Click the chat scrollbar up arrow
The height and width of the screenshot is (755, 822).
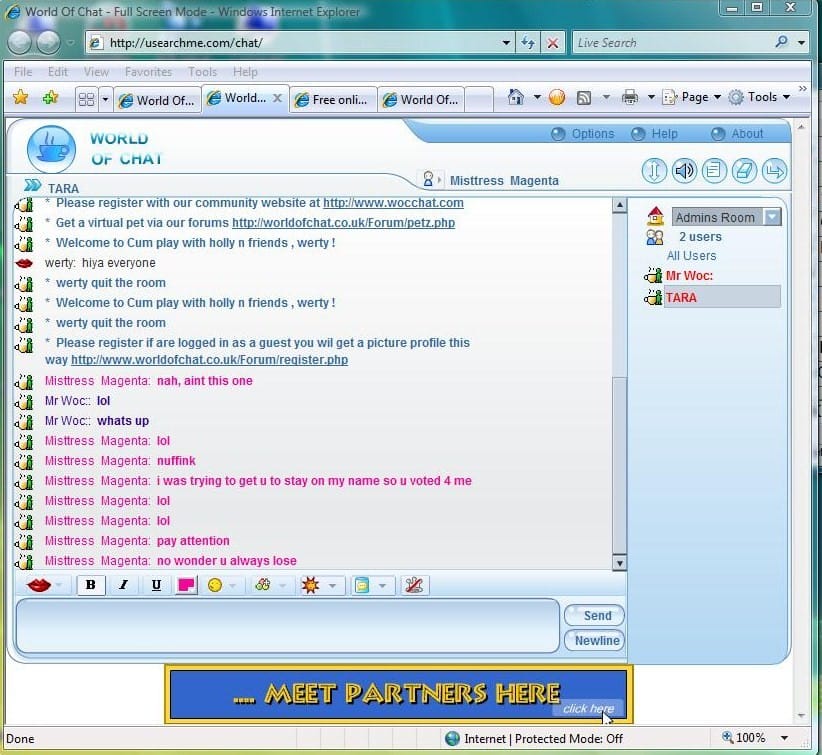(x=619, y=205)
